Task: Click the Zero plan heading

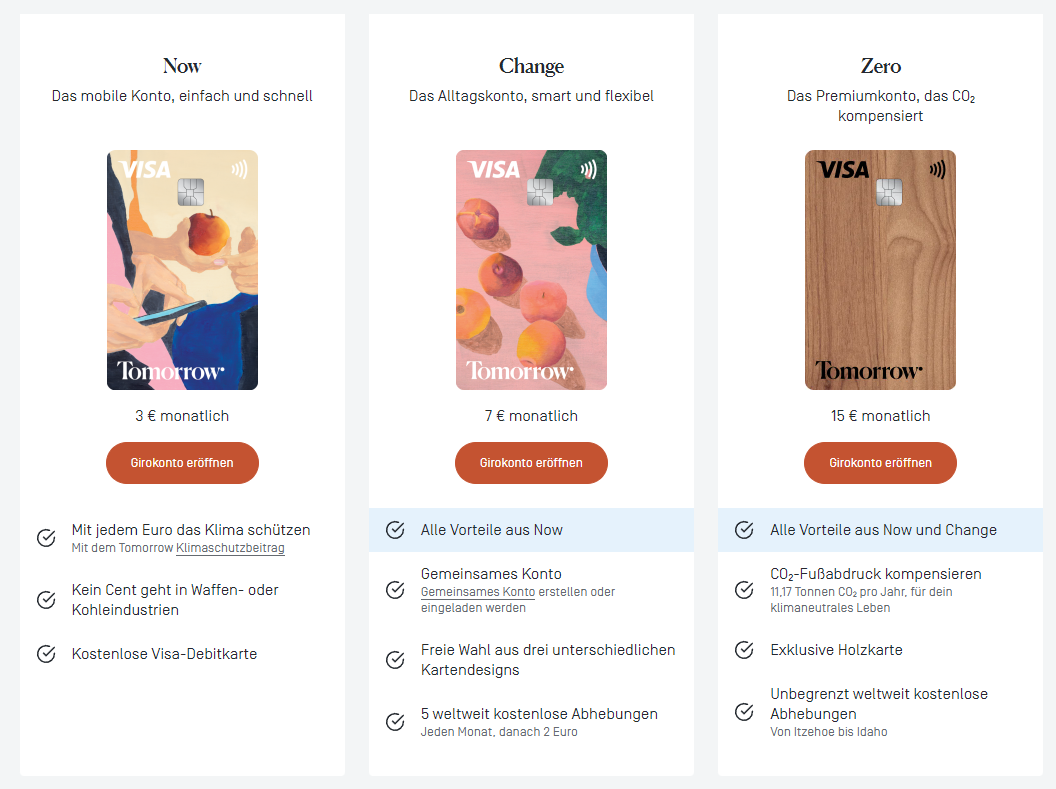Action: 881,66
